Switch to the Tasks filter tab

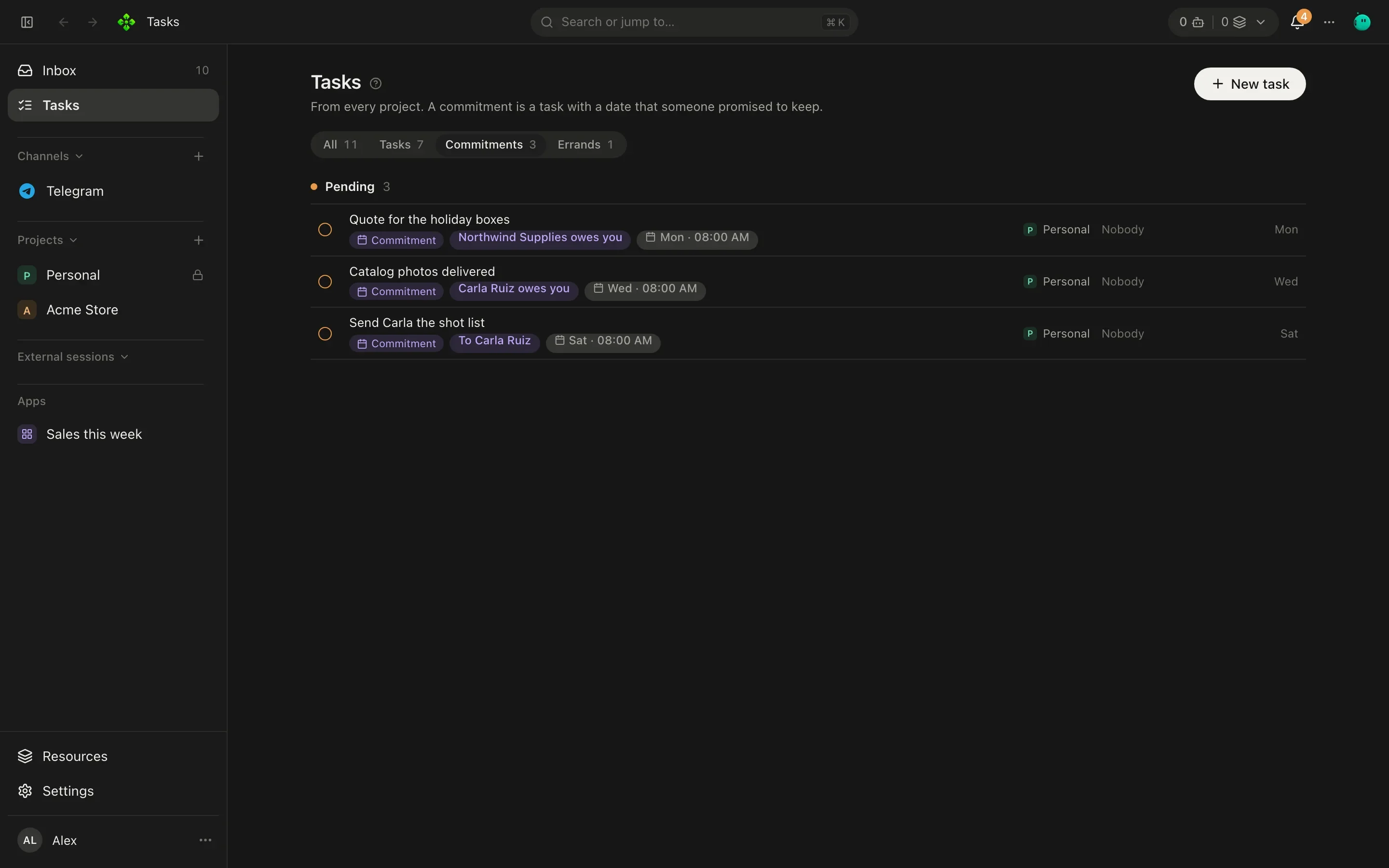[x=401, y=145]
